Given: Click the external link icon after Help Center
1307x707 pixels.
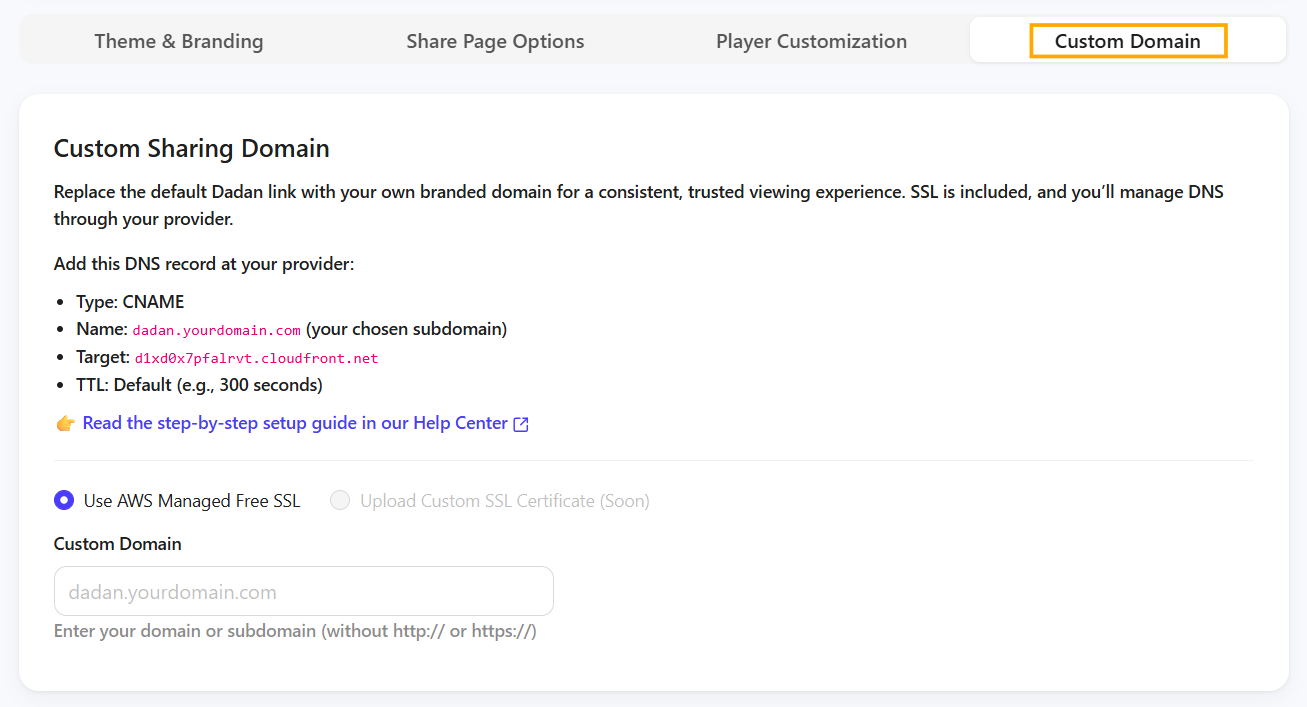Looking at the screenshot, I should point(521,424).
